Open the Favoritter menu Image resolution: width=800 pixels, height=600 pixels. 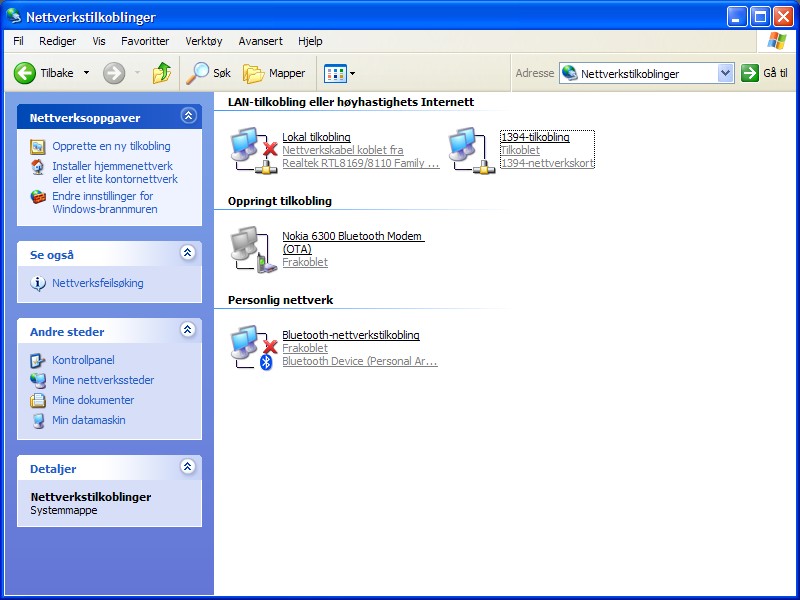(x=145, y=41)
